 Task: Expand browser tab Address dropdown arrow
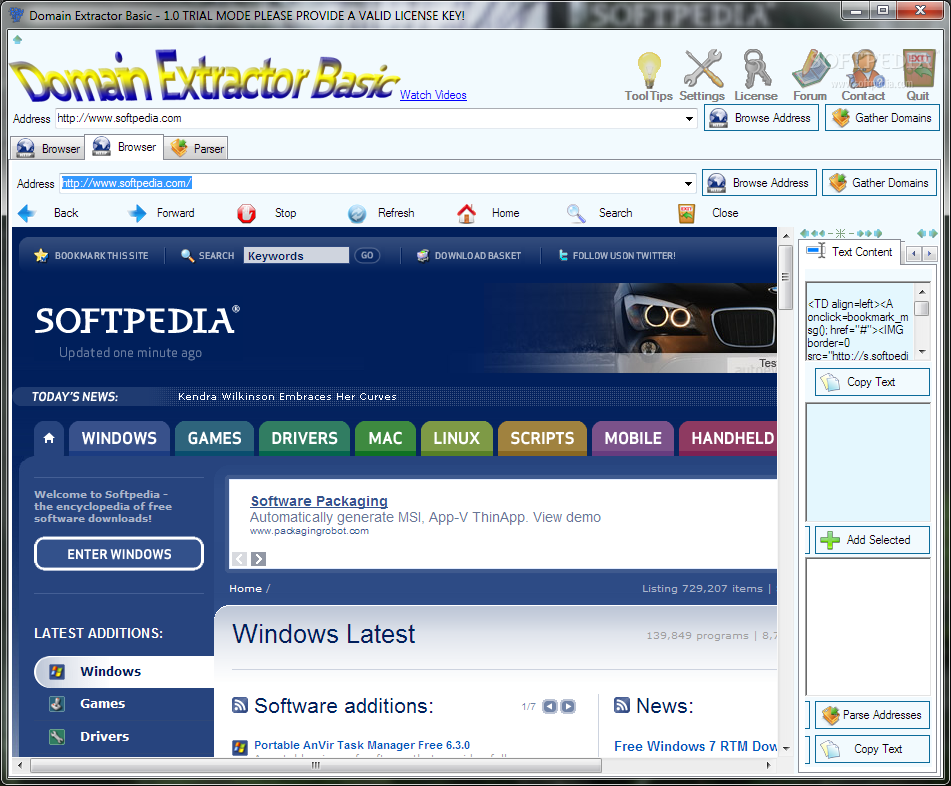pyautogui.click(x=688, y=183)
